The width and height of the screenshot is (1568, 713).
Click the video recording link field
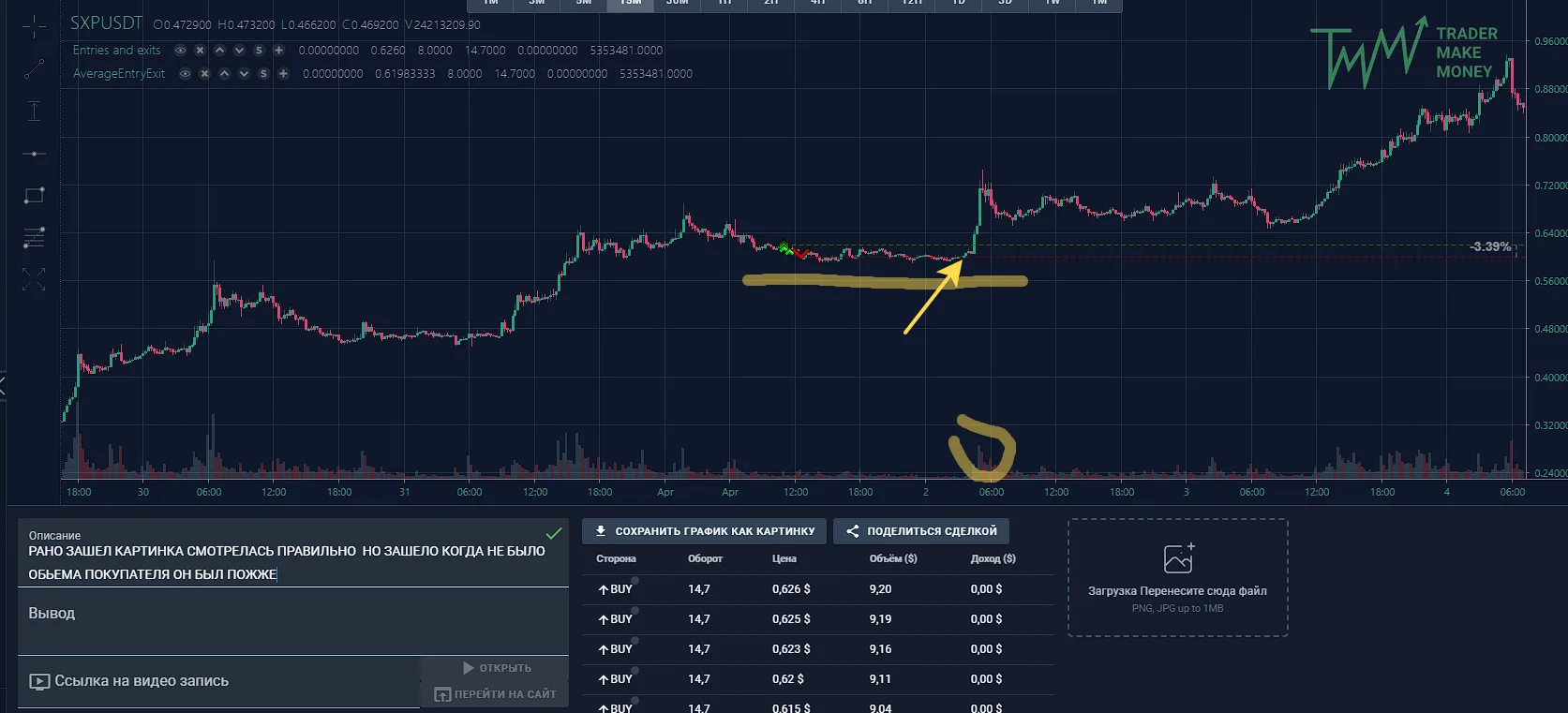(218, 682)
